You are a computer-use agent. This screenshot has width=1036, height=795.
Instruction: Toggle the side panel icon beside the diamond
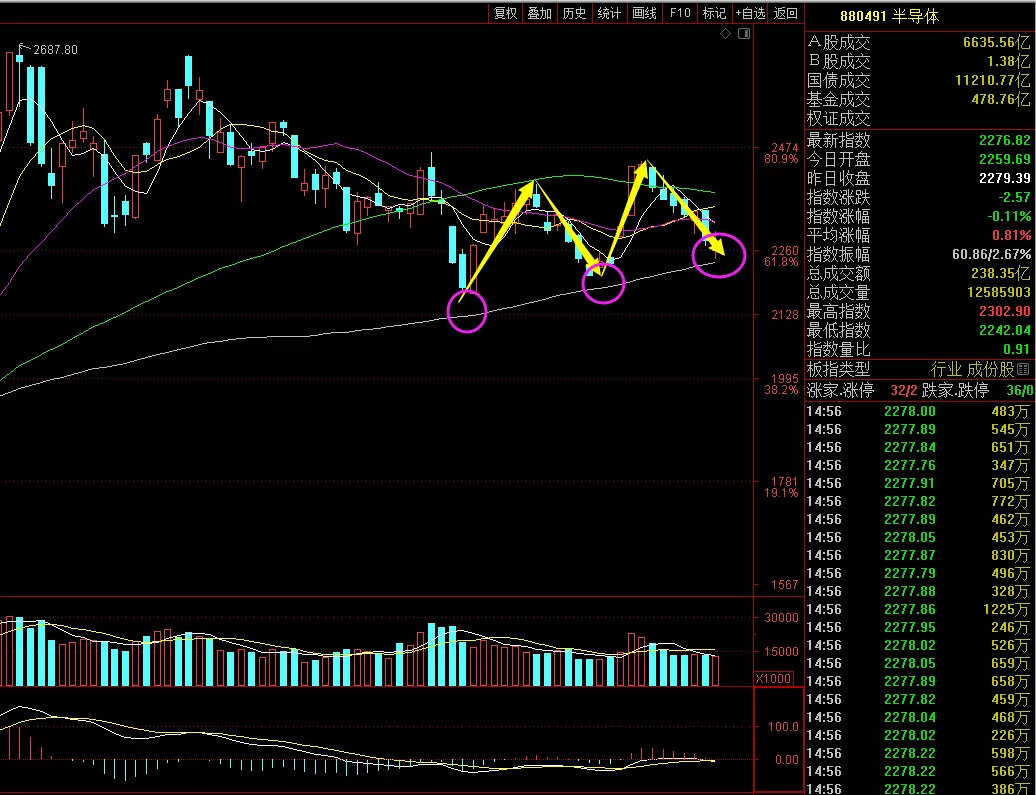pyautogui.click(x=744, y=34)
